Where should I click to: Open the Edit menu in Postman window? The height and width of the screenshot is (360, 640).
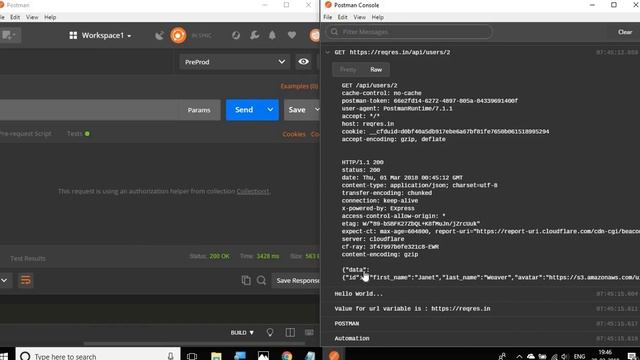[15, 17]
